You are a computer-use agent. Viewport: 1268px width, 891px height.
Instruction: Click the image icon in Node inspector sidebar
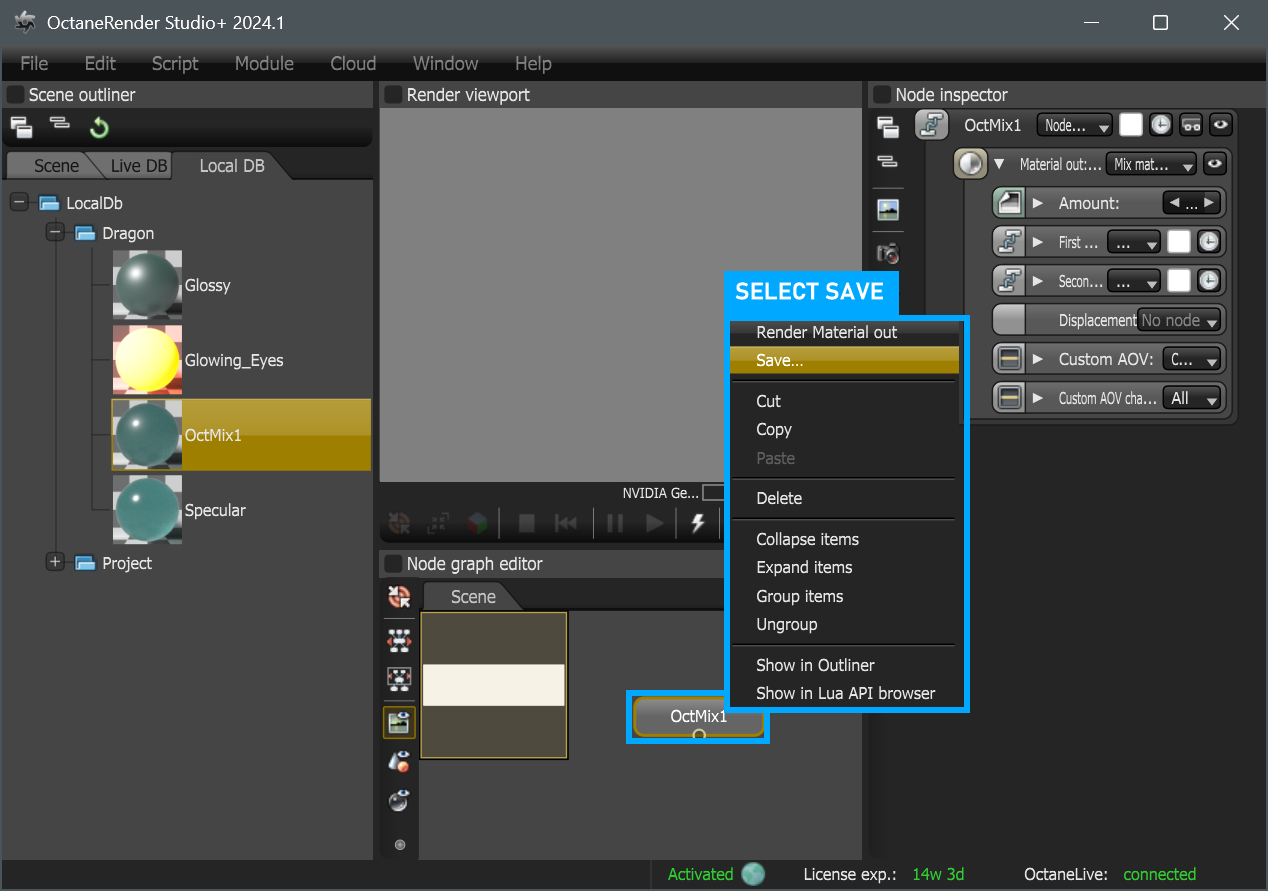[x=887, y=210]
